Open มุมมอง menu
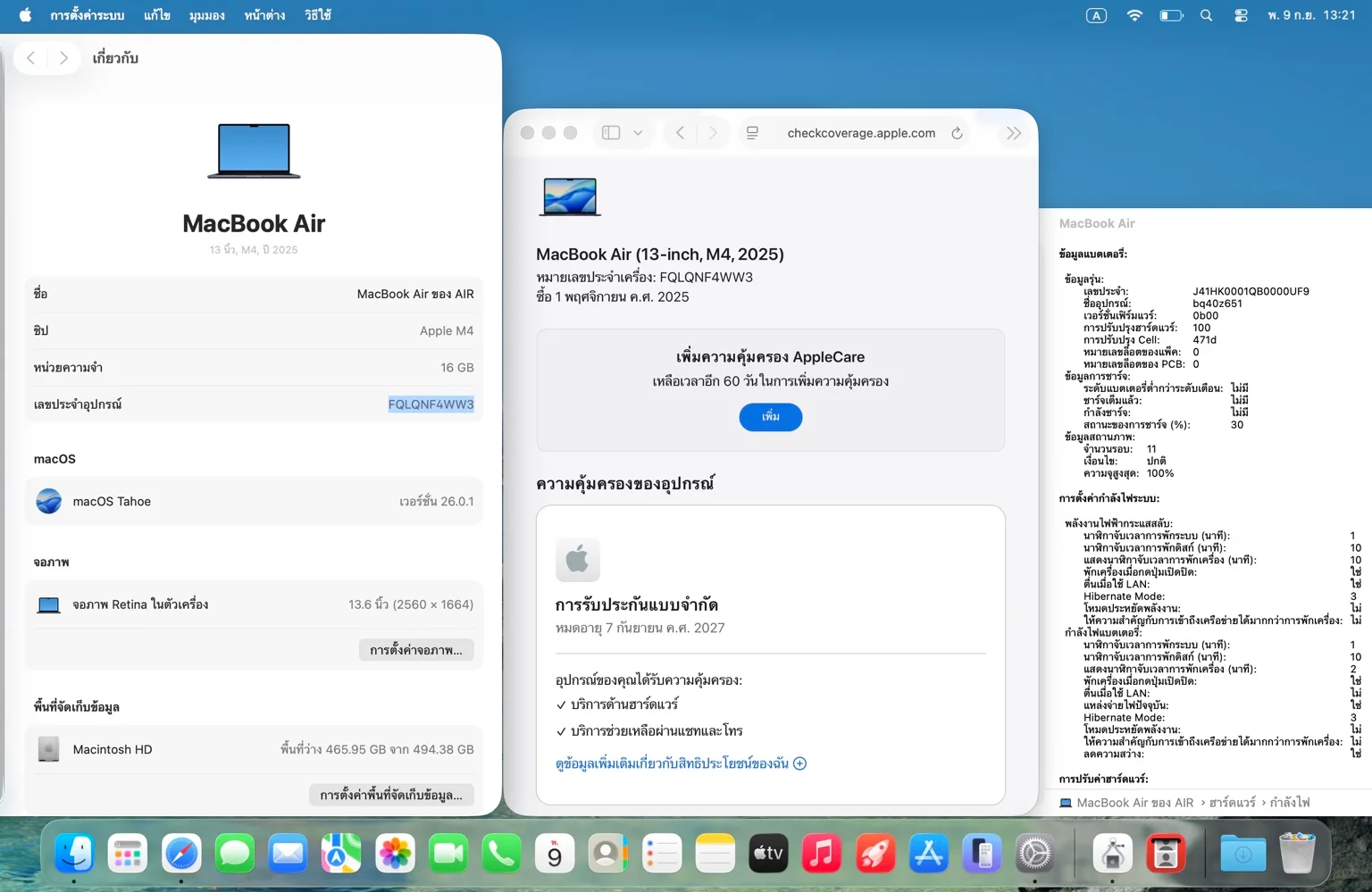 point(207,15)
